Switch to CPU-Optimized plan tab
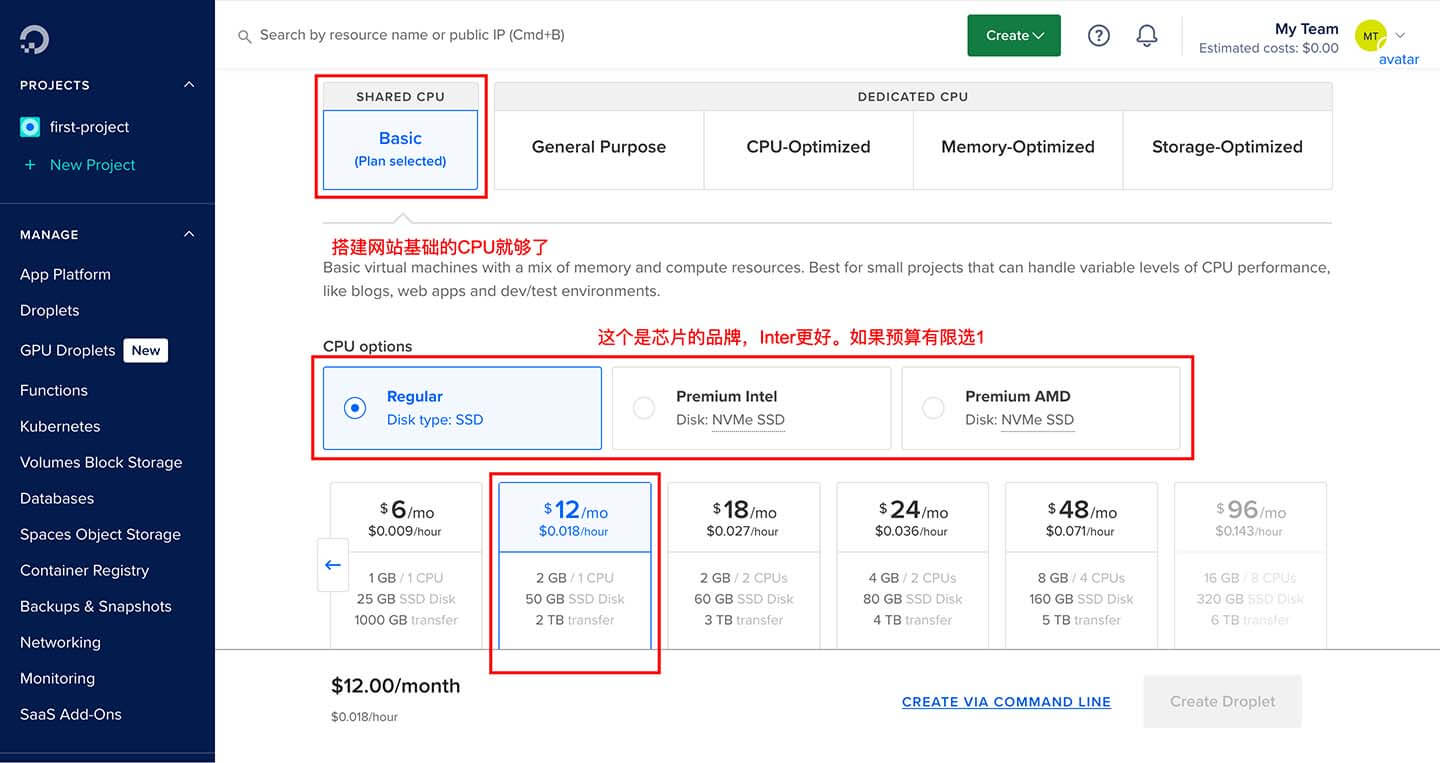Screen dimensions: 1440x763 (808, 149)
